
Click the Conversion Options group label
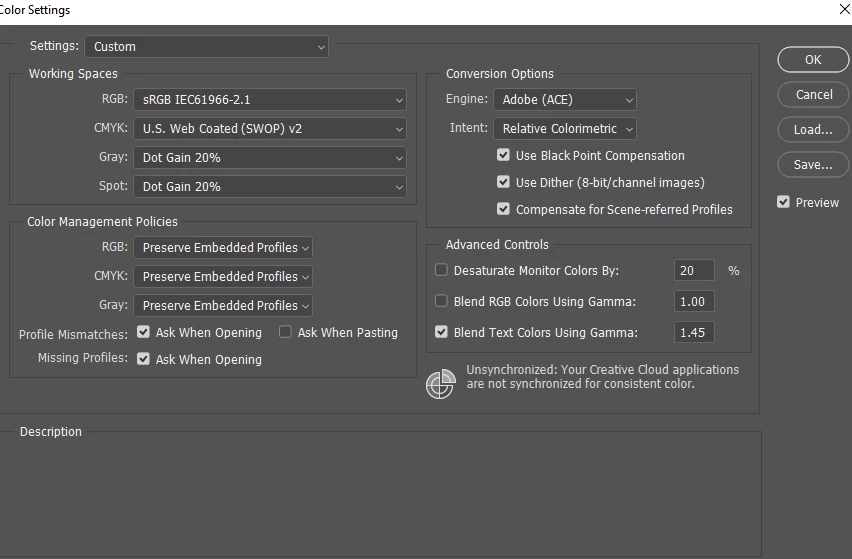coord(499,73)
